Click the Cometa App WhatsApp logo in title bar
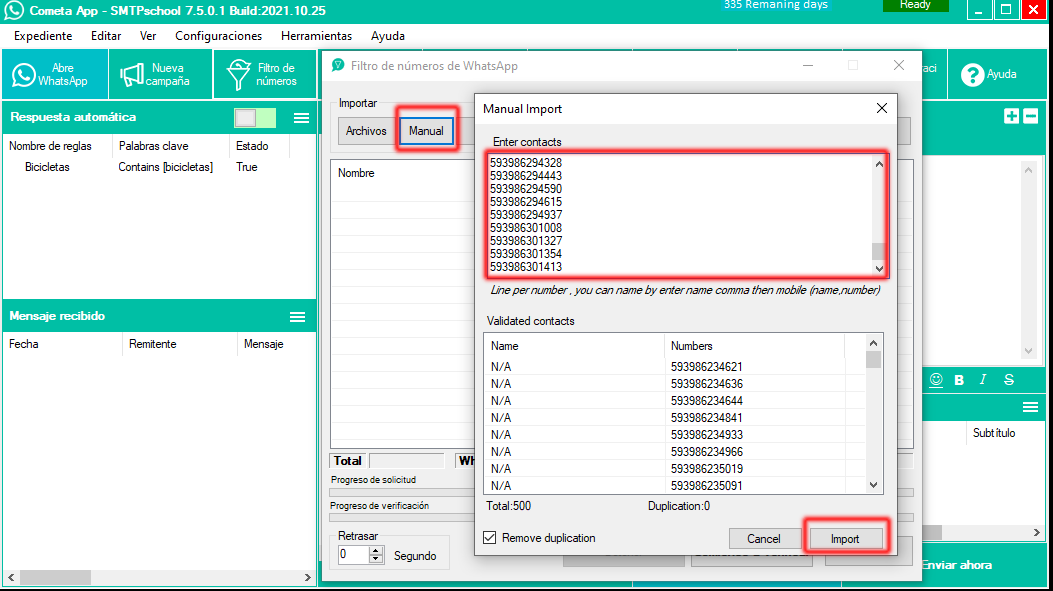Screen dimensions: 1053x591 tap(13, 10)
